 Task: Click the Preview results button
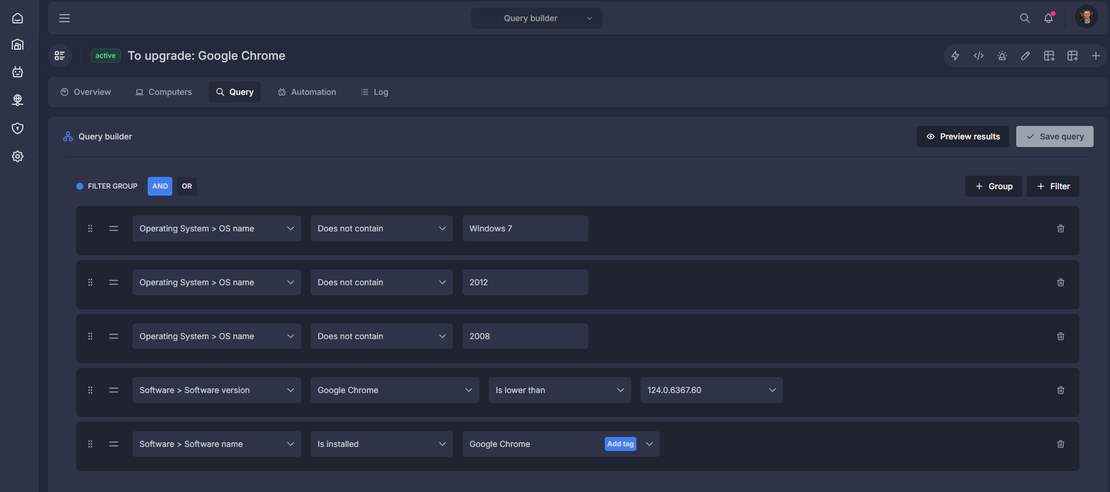(x=963, y=137)
